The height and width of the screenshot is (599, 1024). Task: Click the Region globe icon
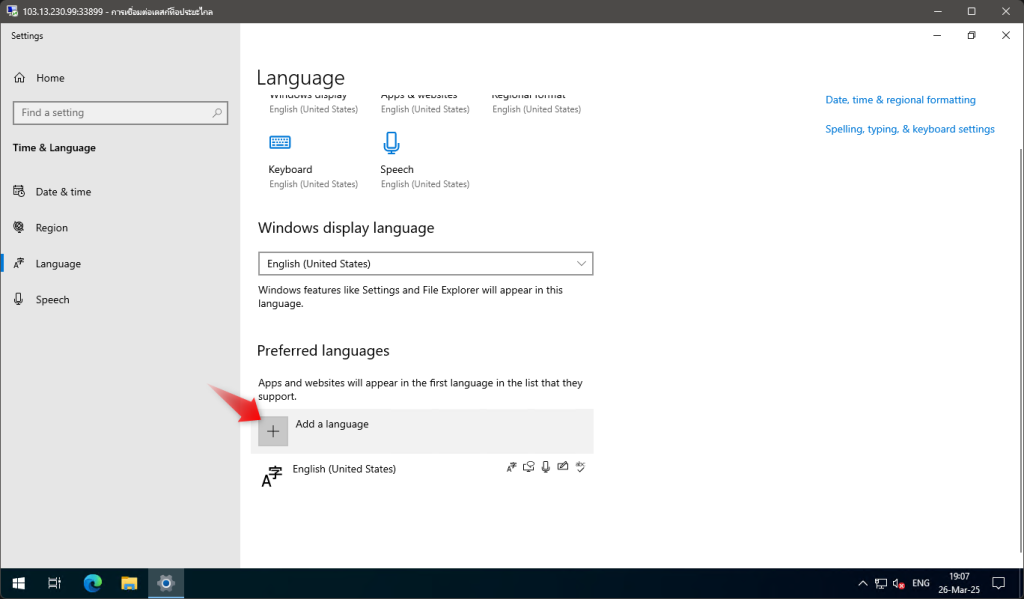[x=19, y=227]
